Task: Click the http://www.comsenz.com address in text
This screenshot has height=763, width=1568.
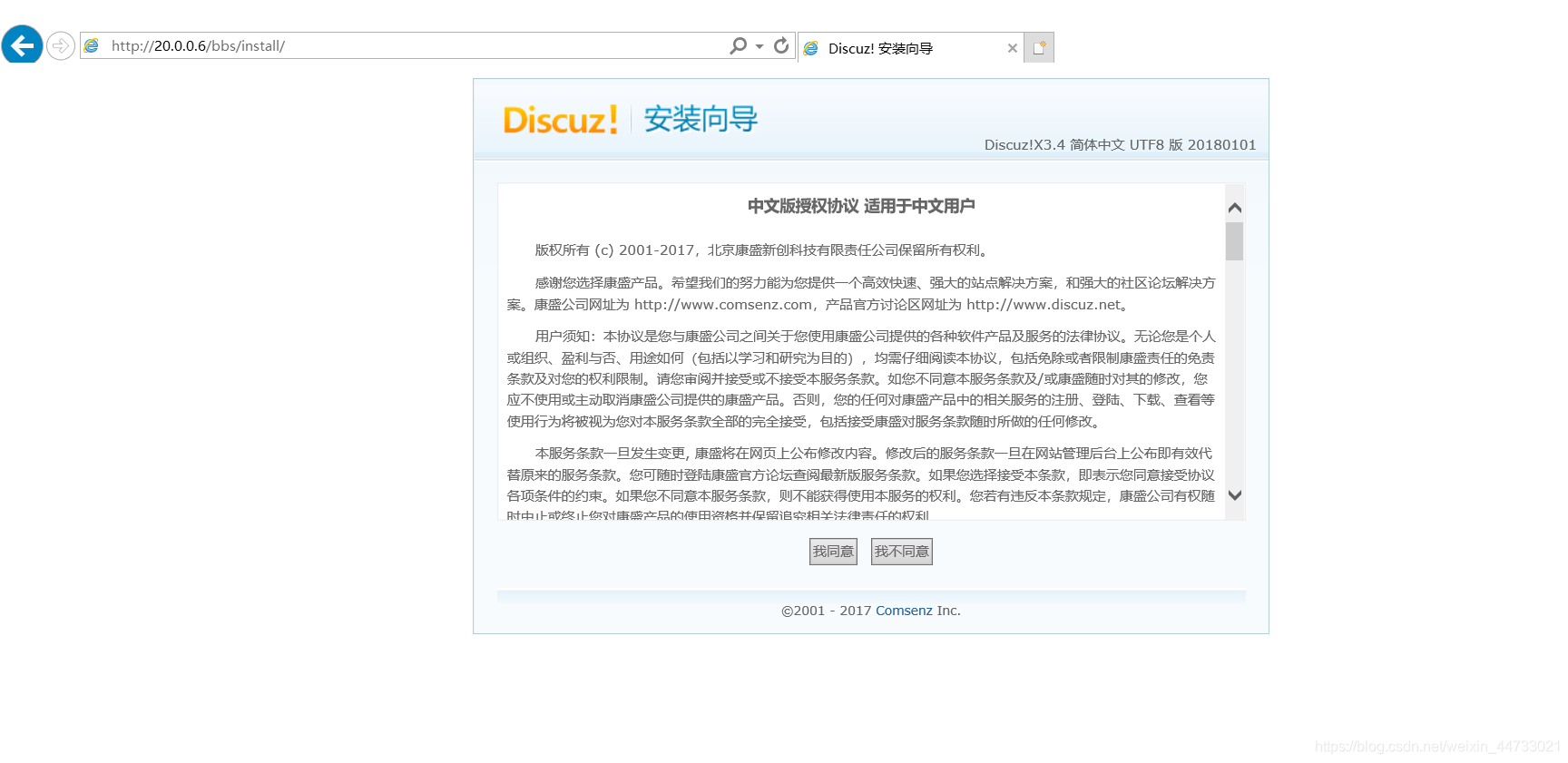Action: 723,305
